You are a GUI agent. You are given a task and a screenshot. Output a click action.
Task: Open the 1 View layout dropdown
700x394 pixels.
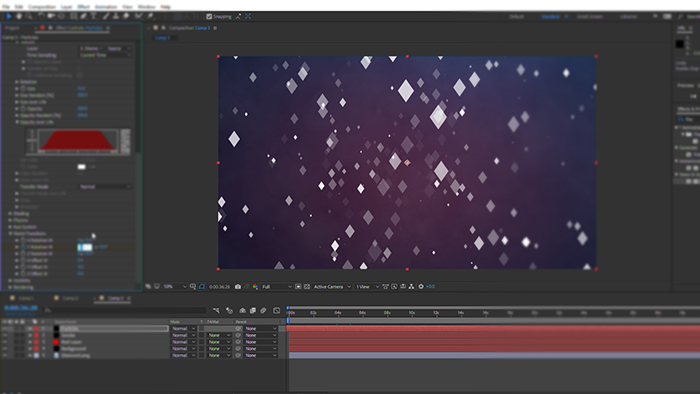(x=367, y=286)
